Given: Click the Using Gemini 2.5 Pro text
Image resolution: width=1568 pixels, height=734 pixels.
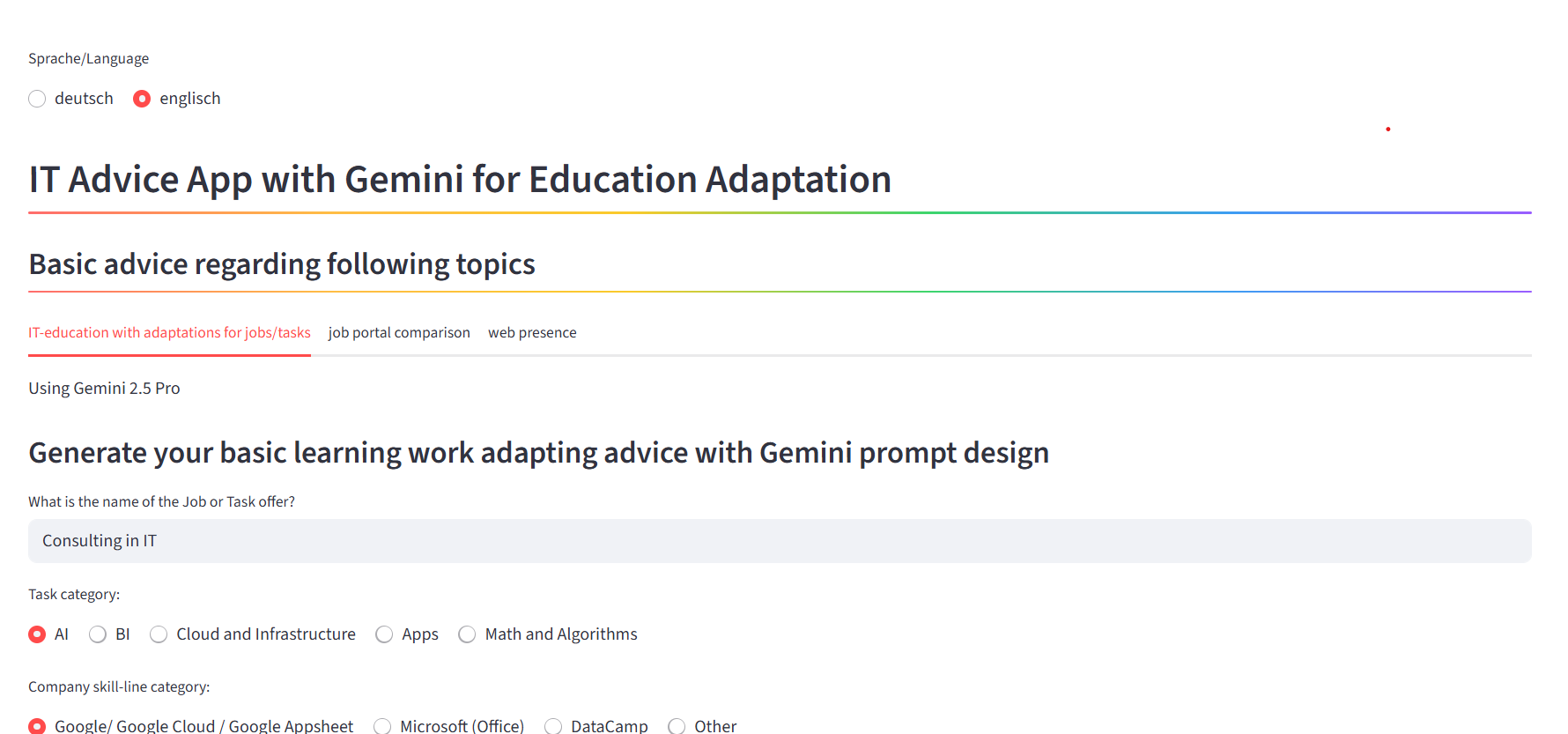Looking at the screenshot, I should coord(104,389).
